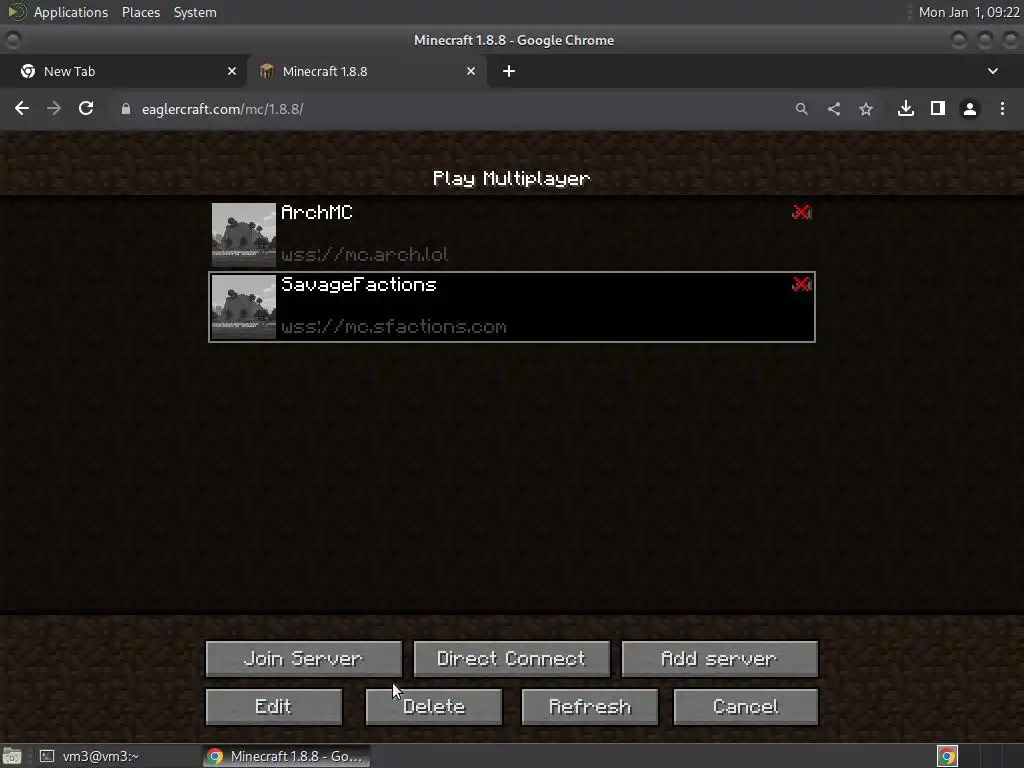The image size is (1024, 768).
Task: Open Chrome downloads icon
Action: [906, 108]
